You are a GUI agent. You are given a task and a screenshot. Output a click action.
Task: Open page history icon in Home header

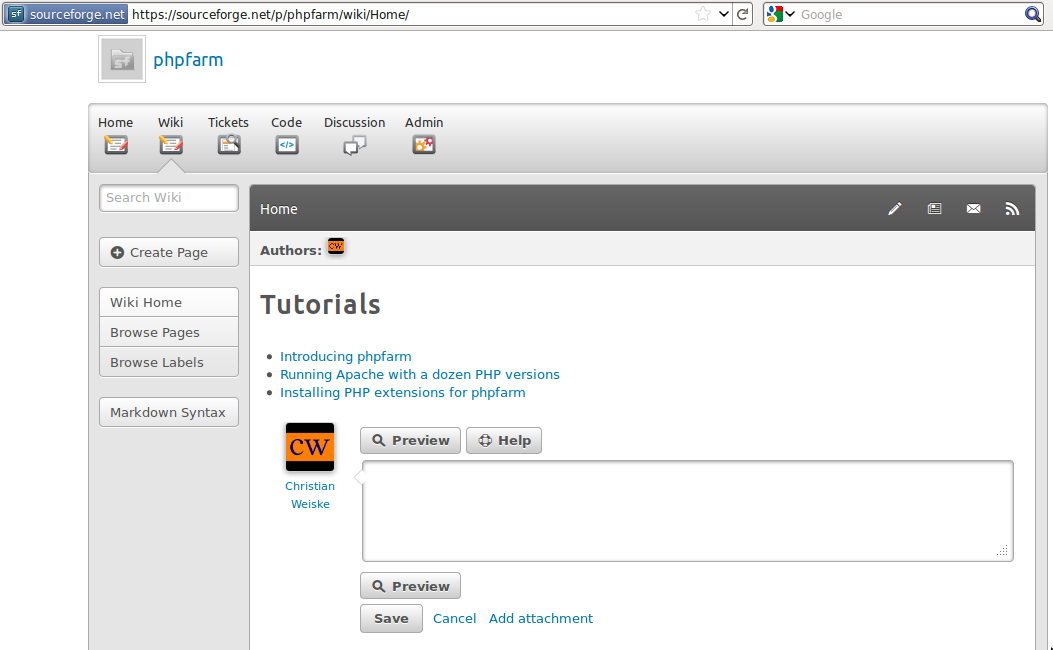click(934, 209)
